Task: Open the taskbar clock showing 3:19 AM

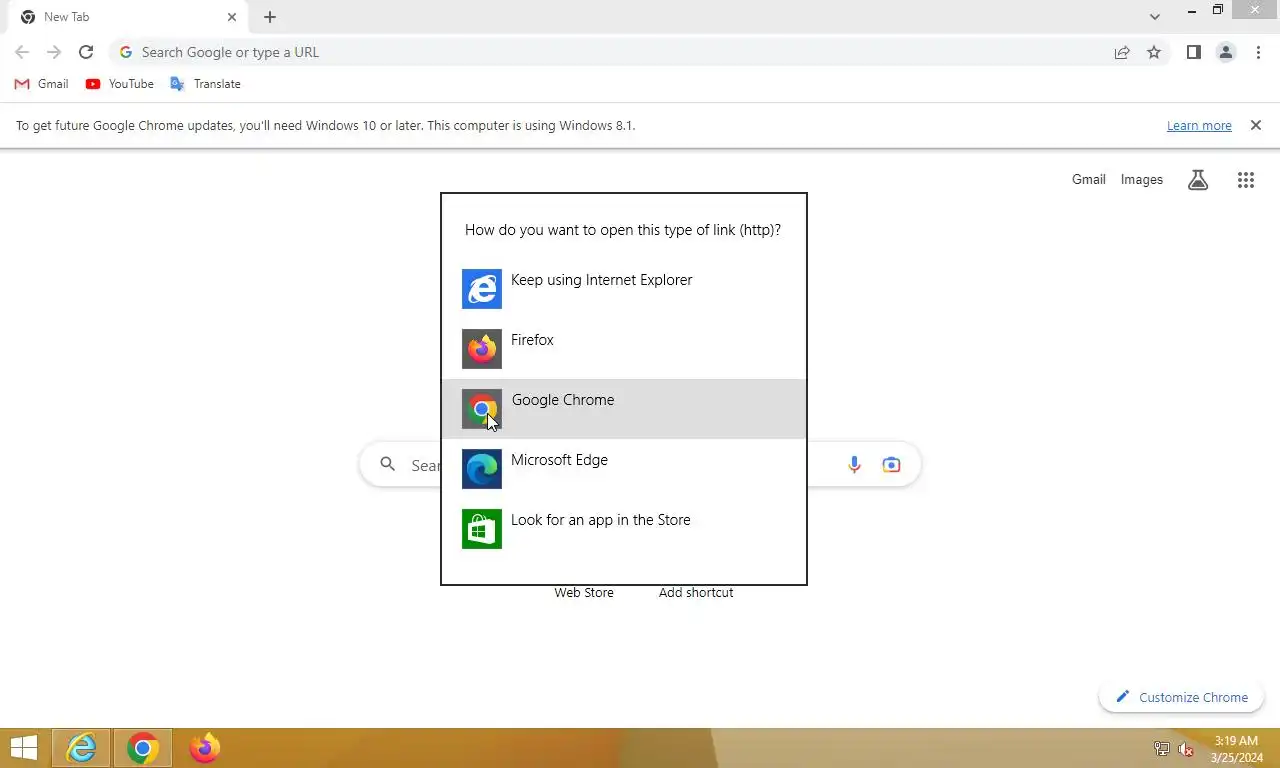Action: [x=1236, y=749]
